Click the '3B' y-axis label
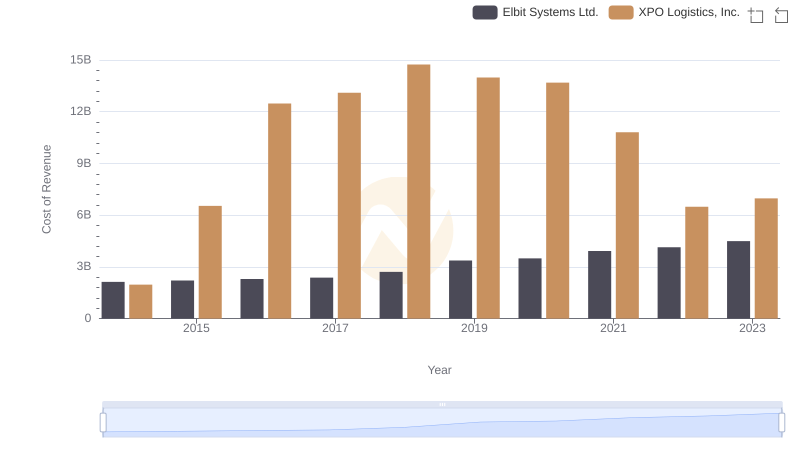This screenshot has width=800, height=461. pos(84,266)
